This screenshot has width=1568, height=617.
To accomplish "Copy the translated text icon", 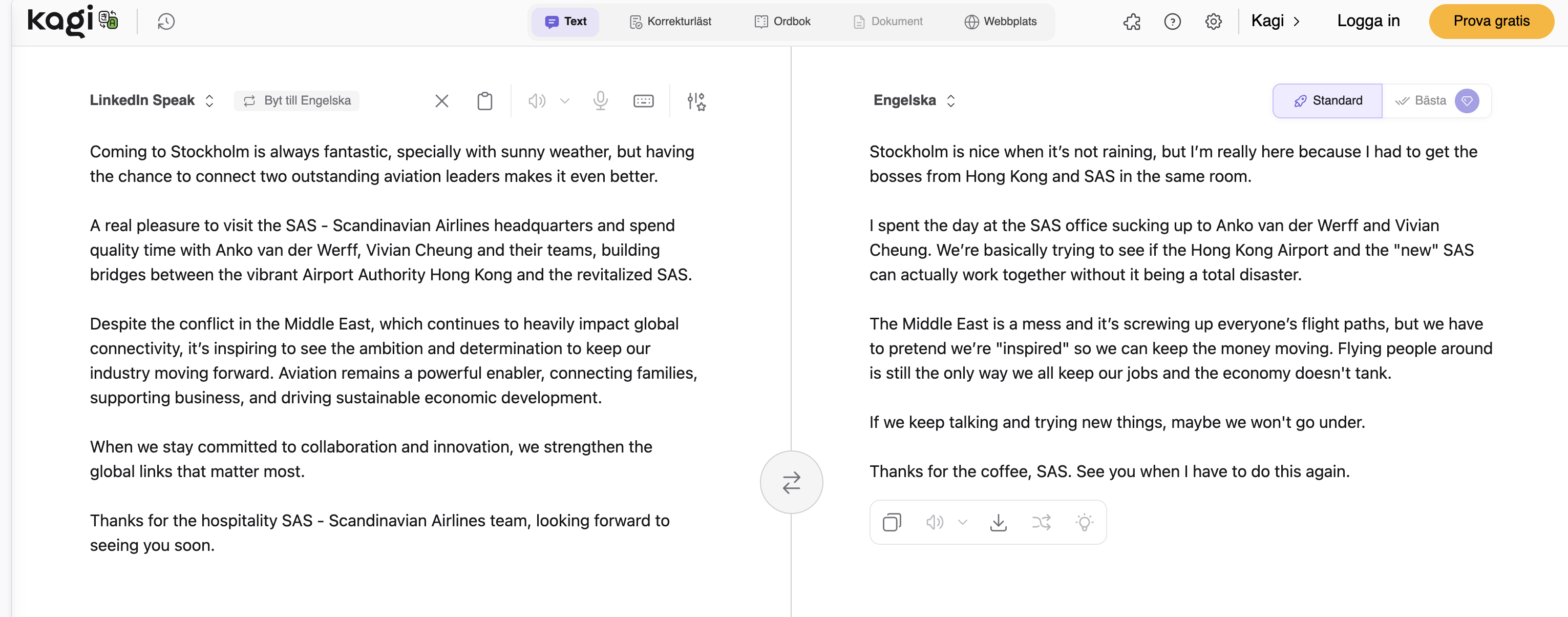I will point(892,522).
